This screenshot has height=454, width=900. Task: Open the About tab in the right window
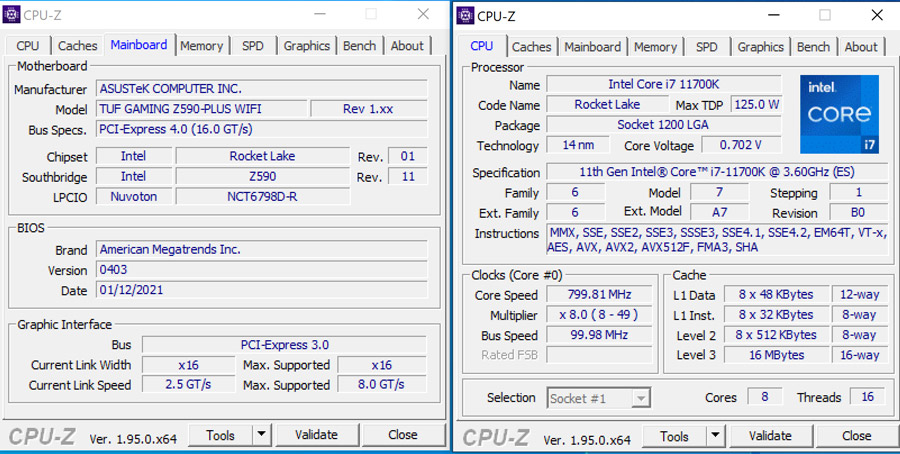pos(861,47)
